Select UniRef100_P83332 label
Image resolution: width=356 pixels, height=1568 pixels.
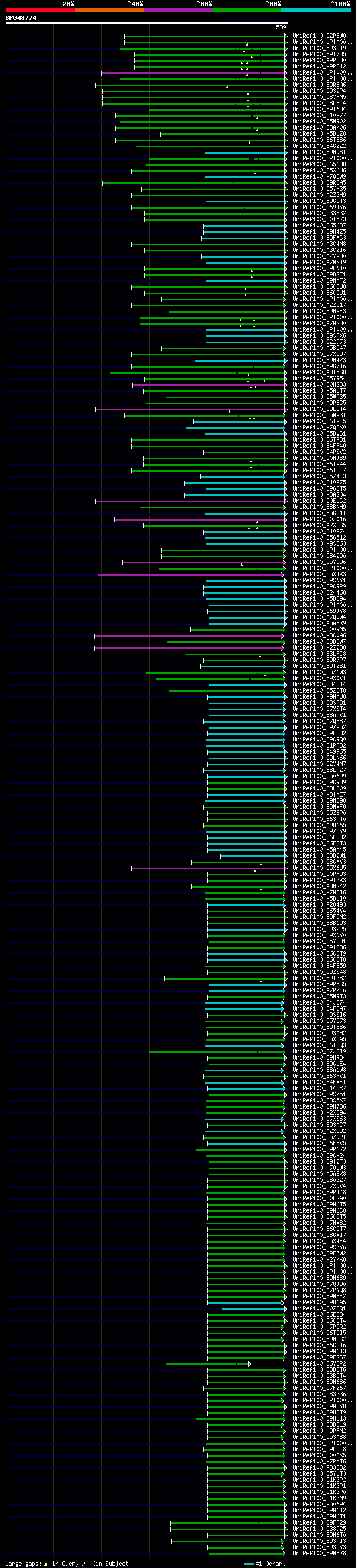pyautogui.click(x=319, y=1467)
